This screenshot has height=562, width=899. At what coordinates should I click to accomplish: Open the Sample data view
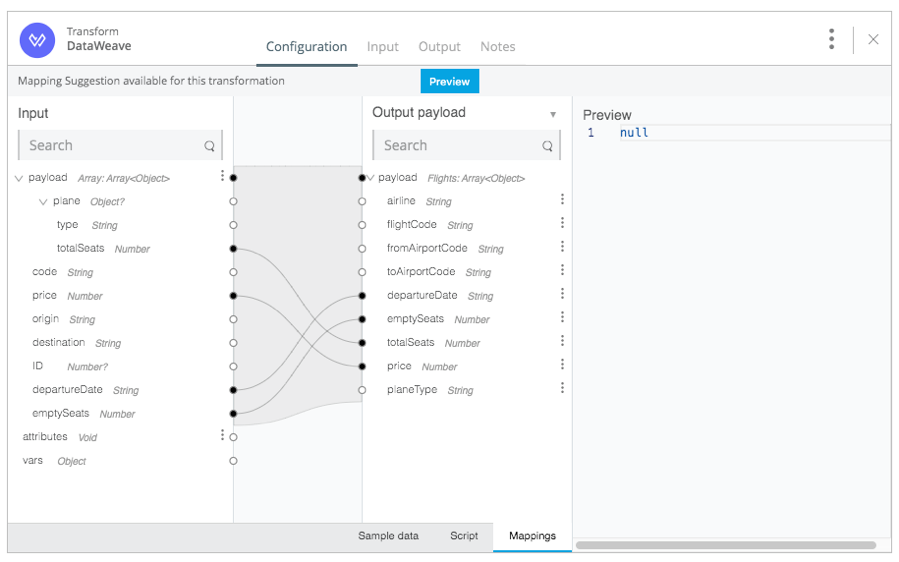pos(388,536)
